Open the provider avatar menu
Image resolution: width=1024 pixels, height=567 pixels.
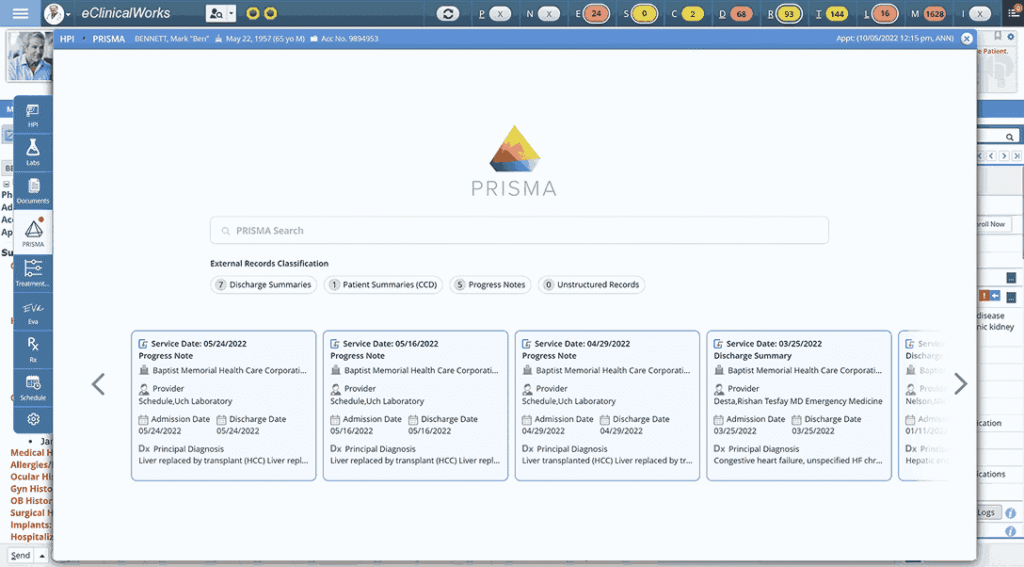(55, 13)
